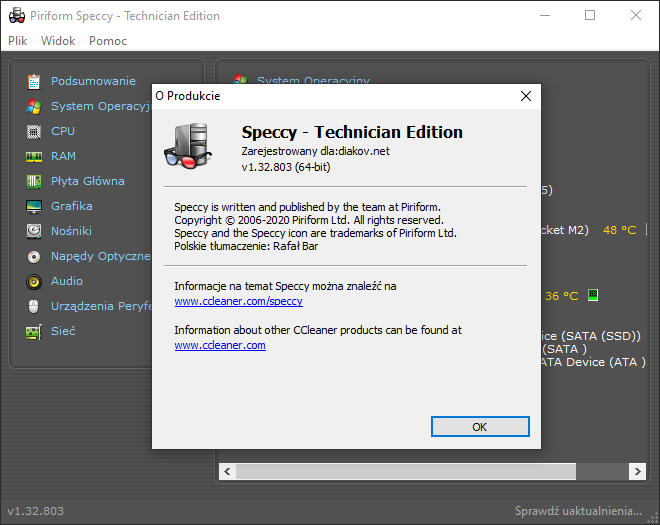
Task: Go to Grafika section
Action: point(72,206)
